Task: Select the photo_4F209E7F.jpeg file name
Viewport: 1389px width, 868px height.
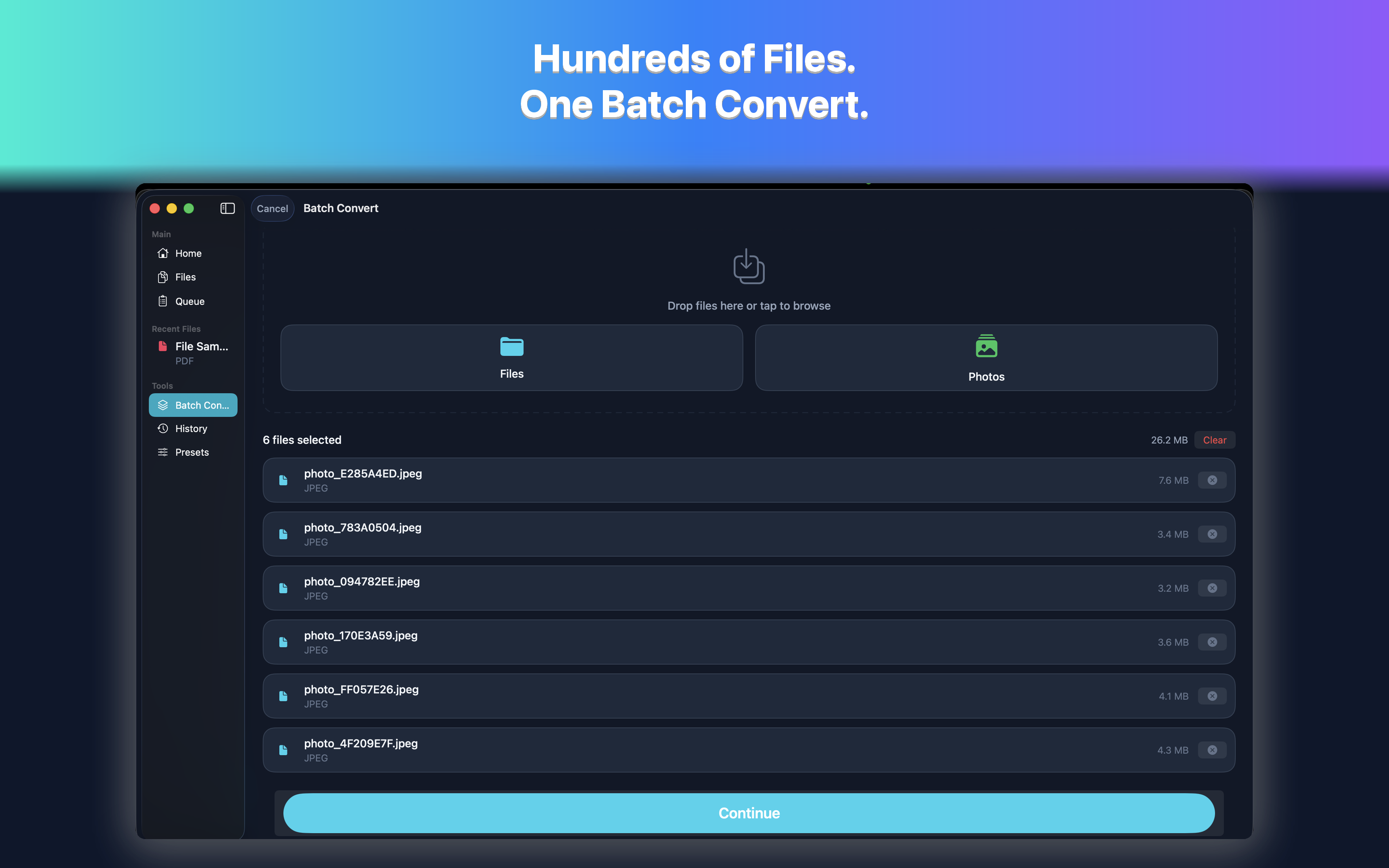Action: click(360, 744)
